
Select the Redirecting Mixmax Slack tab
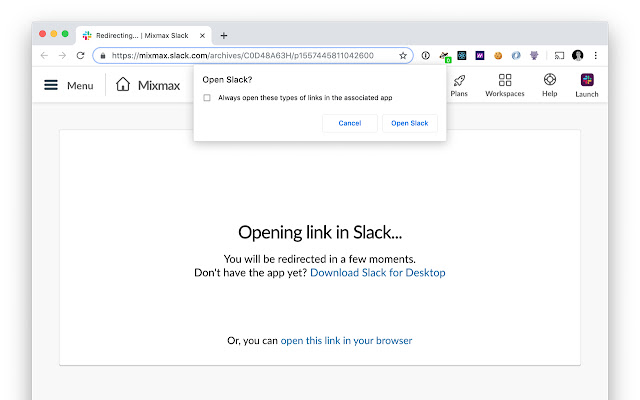tap(143, 36)
